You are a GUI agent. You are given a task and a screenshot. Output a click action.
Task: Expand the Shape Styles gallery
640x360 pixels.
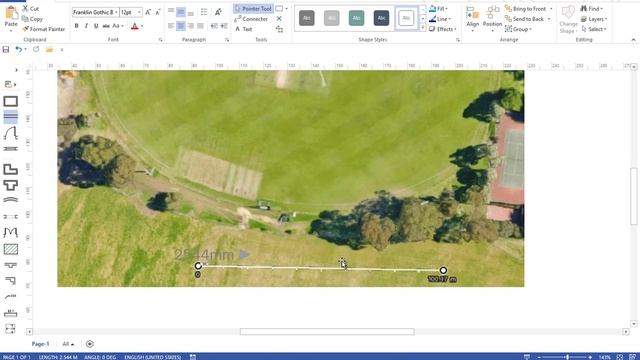[423, 28]
